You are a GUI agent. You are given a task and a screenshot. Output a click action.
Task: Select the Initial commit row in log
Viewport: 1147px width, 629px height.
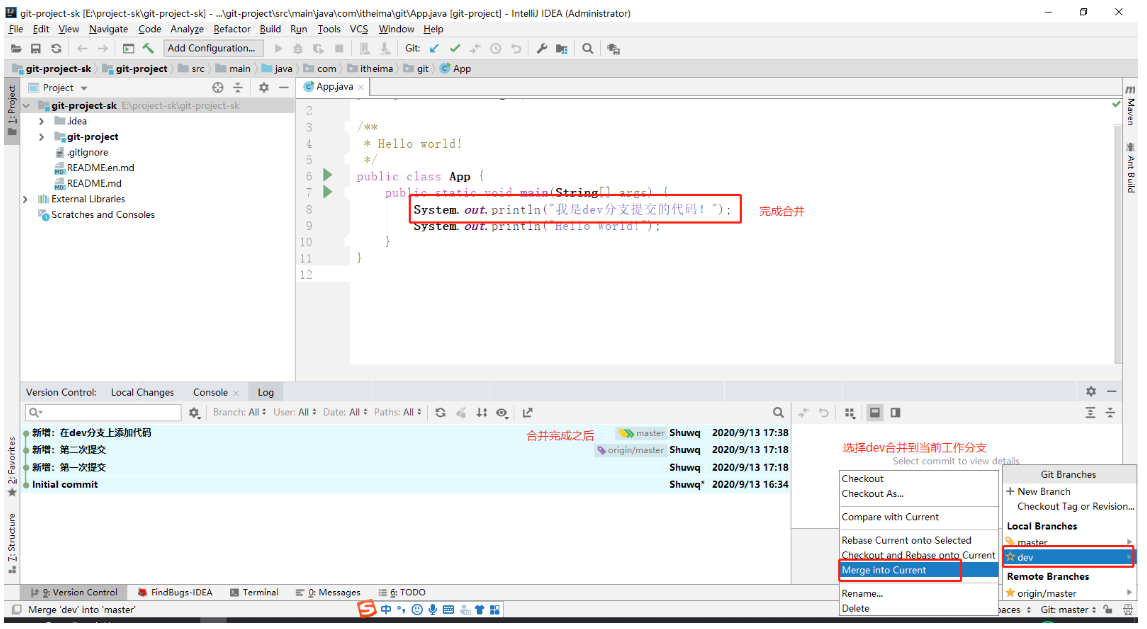coord(406,484)
